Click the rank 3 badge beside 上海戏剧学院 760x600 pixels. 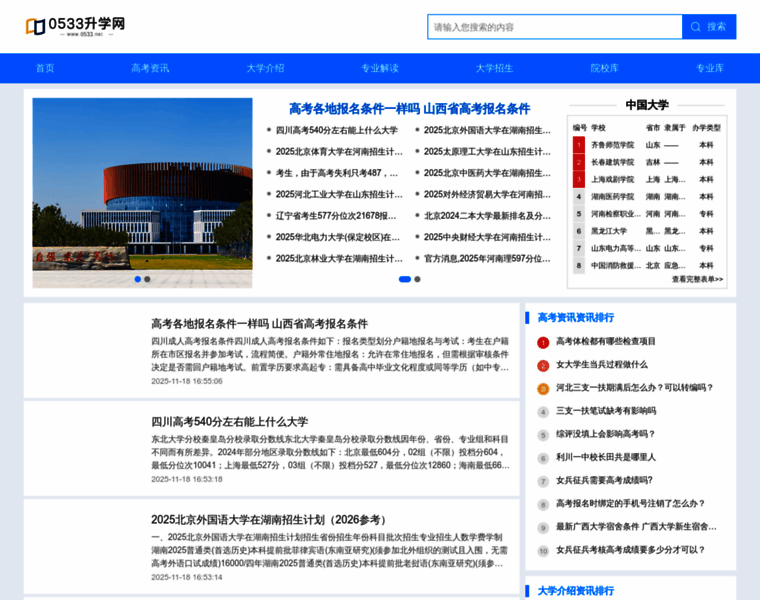pos(578,180)
